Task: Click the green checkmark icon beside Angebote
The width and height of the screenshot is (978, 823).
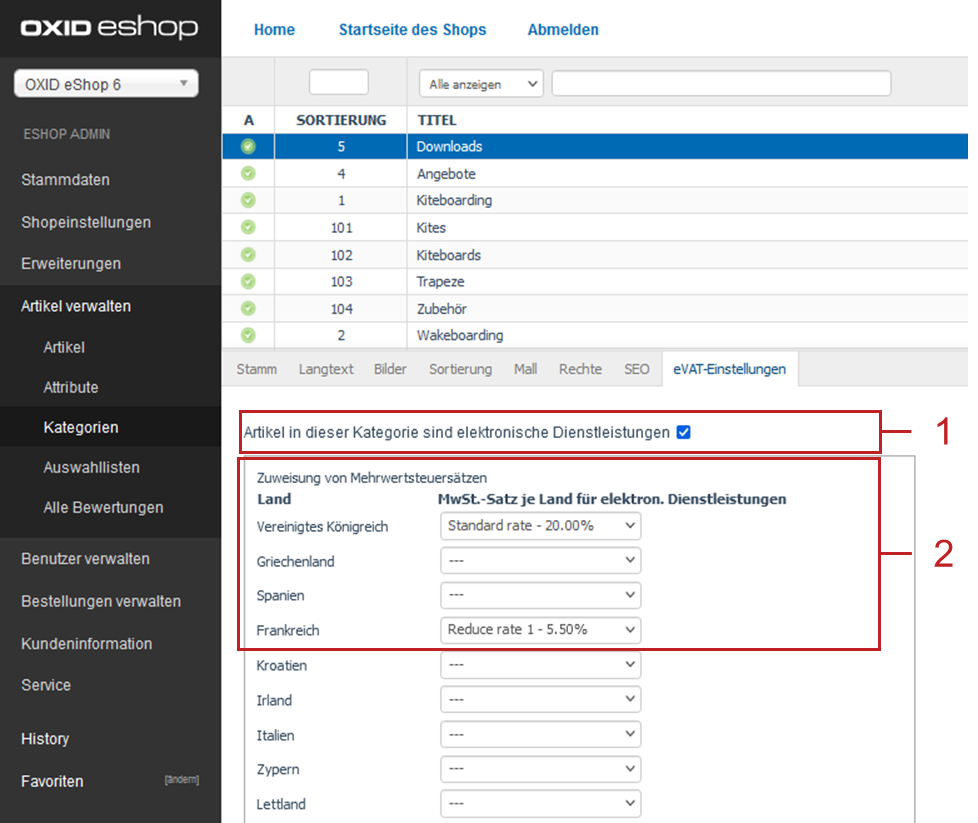Action: pyautogui.click(x=248, y=174)
